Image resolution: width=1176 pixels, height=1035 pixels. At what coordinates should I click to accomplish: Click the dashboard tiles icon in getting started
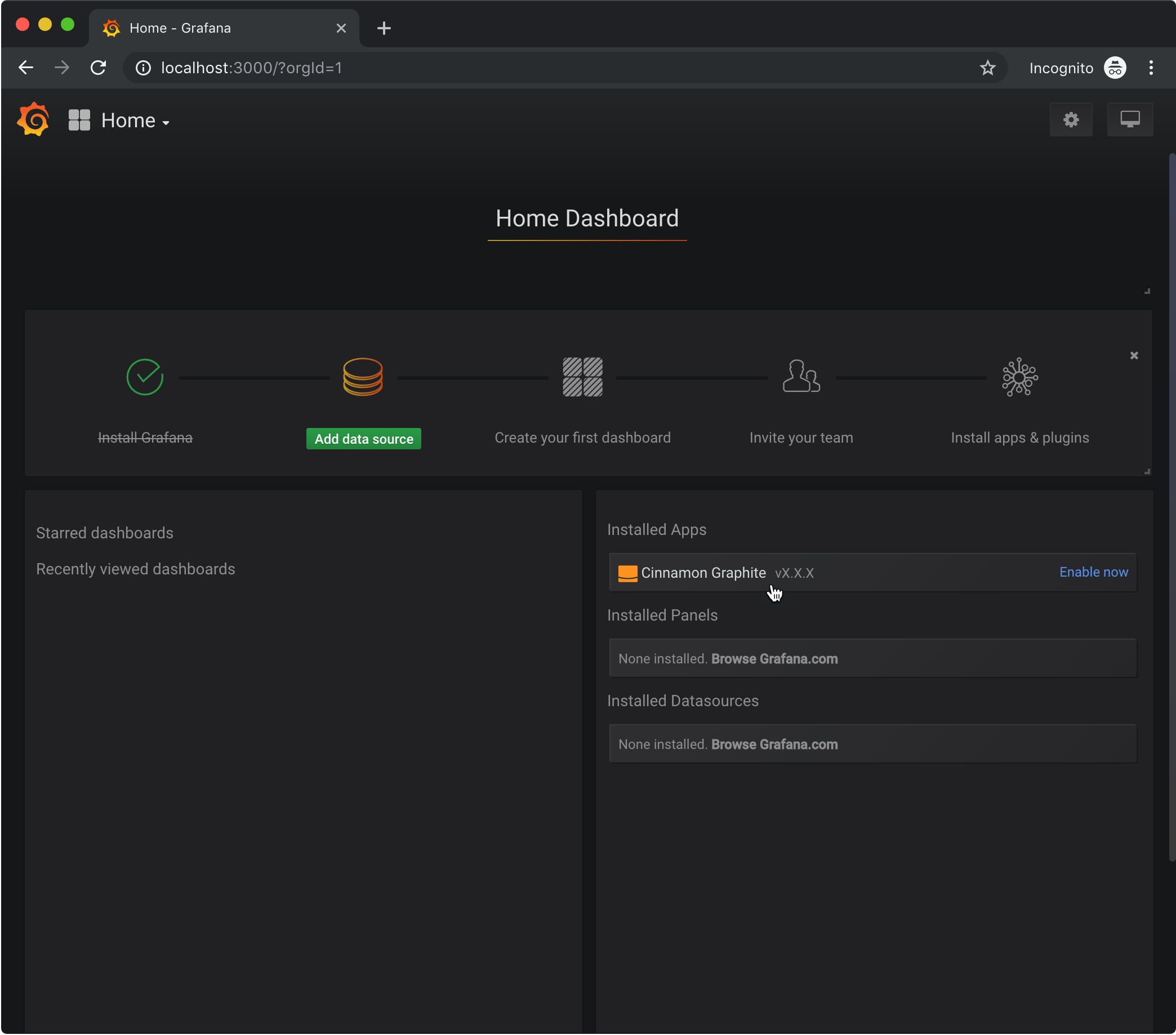(x=582, y=377)
